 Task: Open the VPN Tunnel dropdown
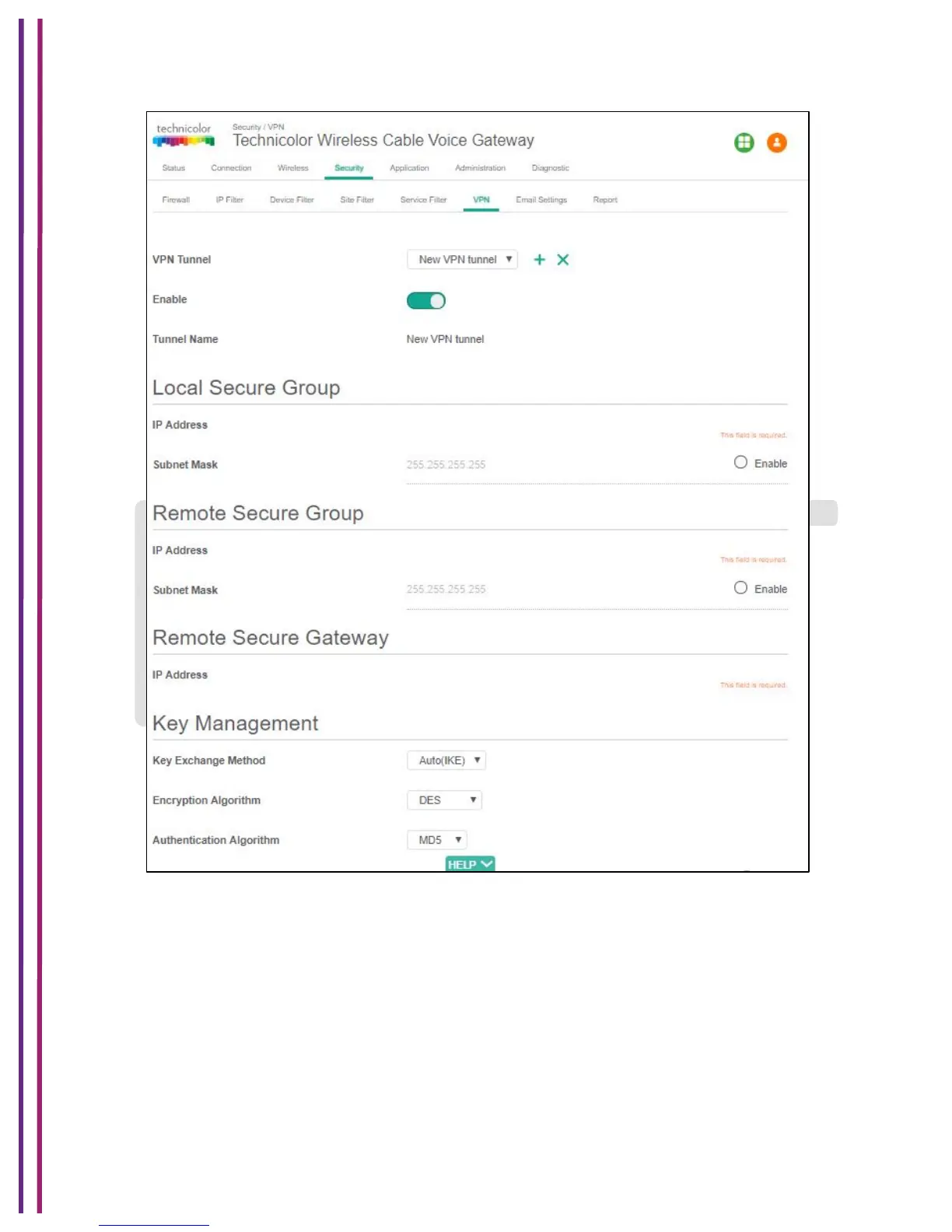click(x=462, y=260)
